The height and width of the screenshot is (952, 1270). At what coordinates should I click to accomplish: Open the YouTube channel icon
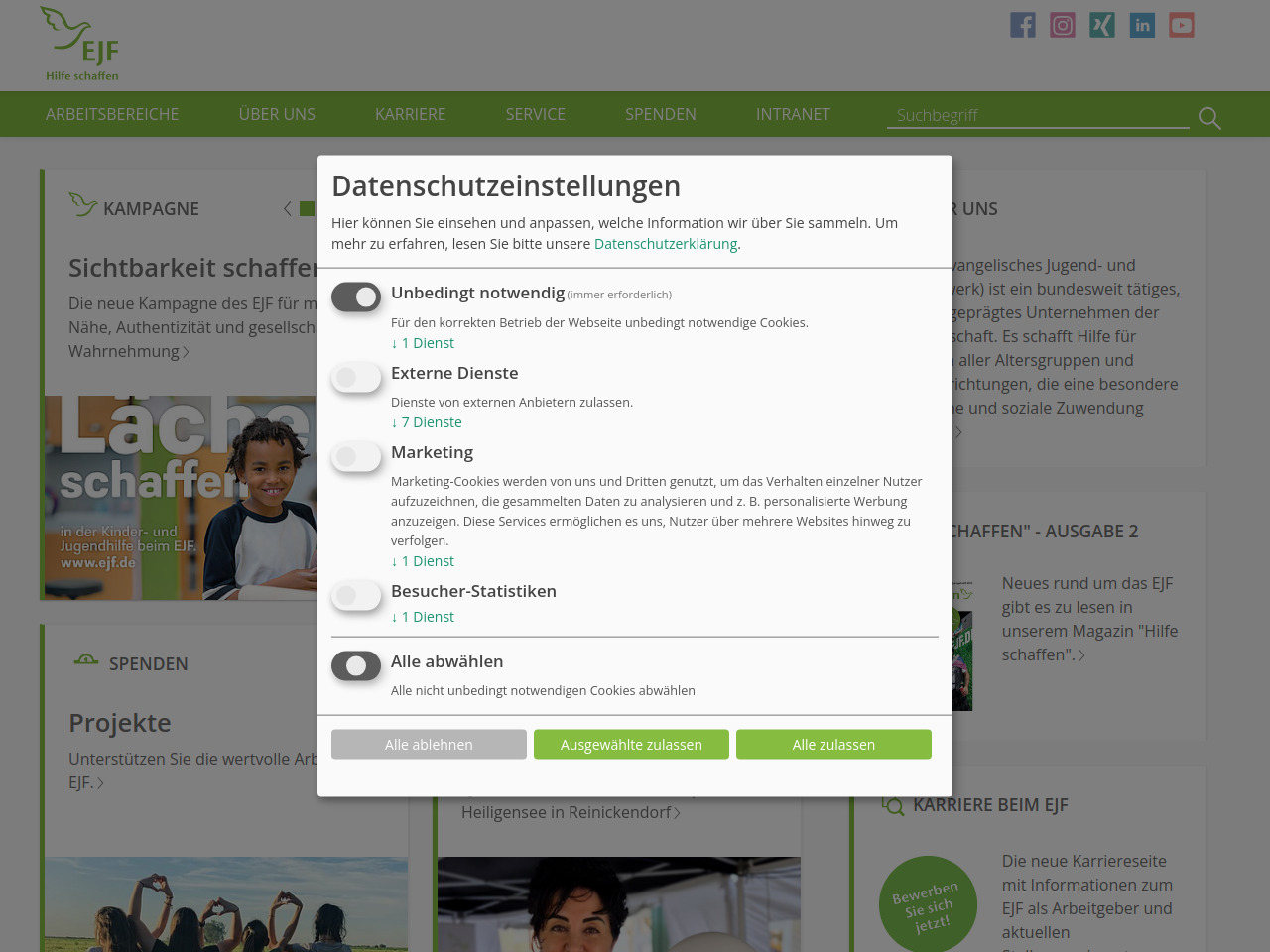[x=1181, y=25]
